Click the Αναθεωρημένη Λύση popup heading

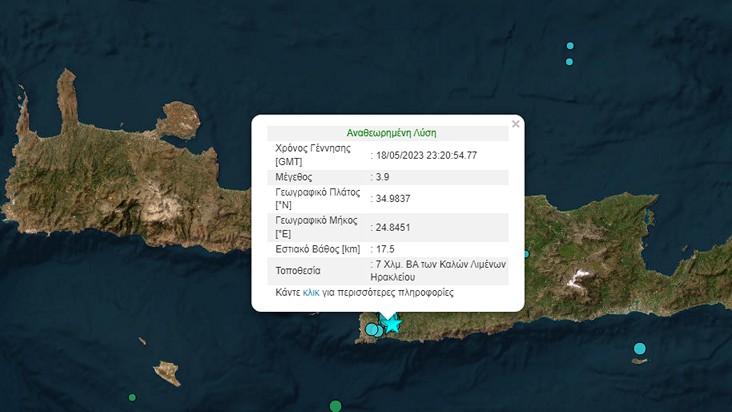coord(391,132)
